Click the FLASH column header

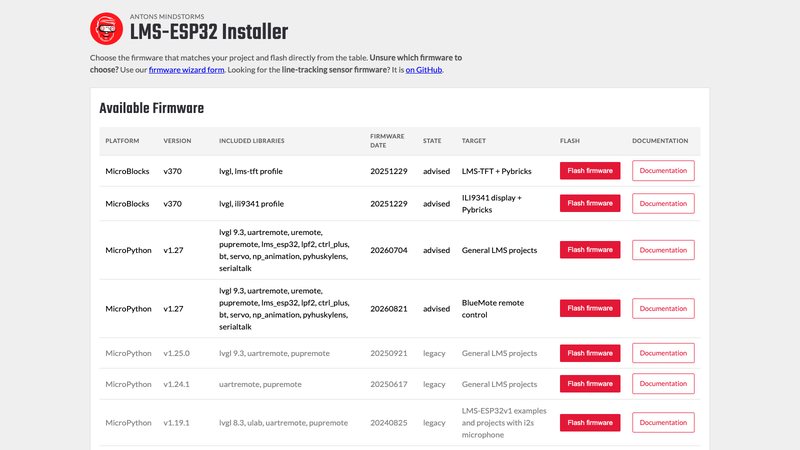tap(569, 141)
